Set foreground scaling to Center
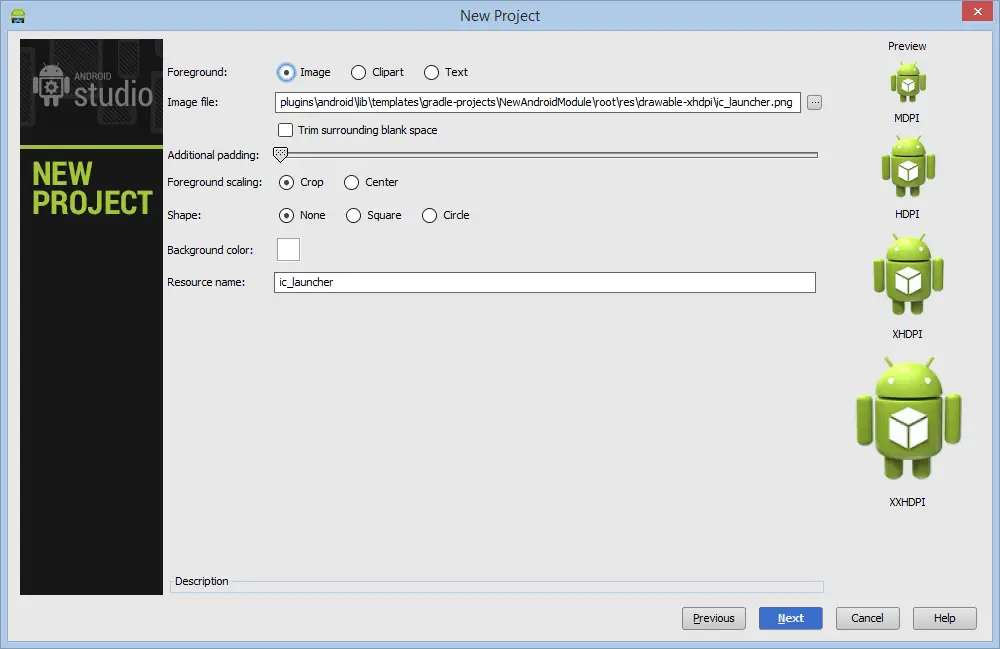Screen dimensions: 1000x649 (x=351, y=182)
